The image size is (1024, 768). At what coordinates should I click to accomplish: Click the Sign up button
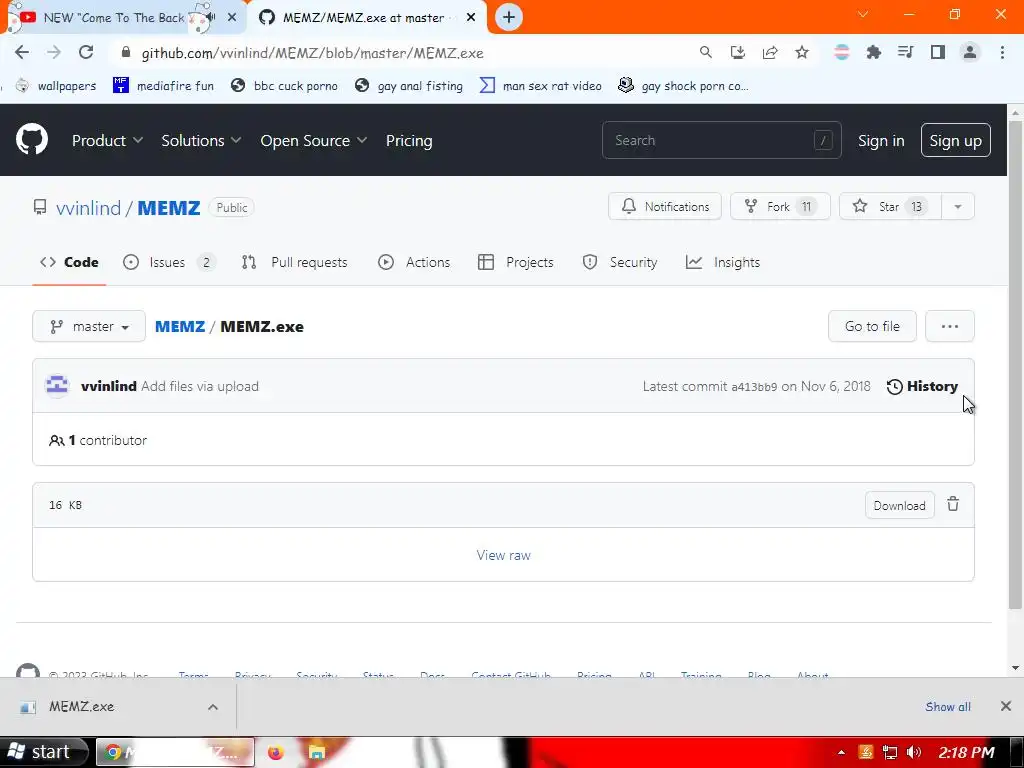pos(955,140)
